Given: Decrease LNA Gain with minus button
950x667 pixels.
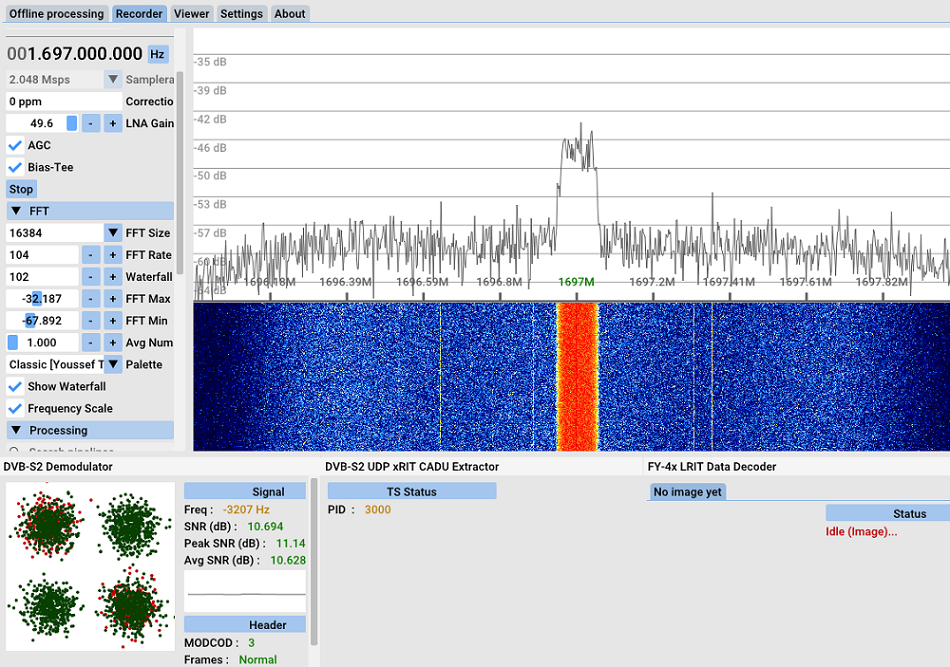Looking at the screenshot, I should [90, 123].
